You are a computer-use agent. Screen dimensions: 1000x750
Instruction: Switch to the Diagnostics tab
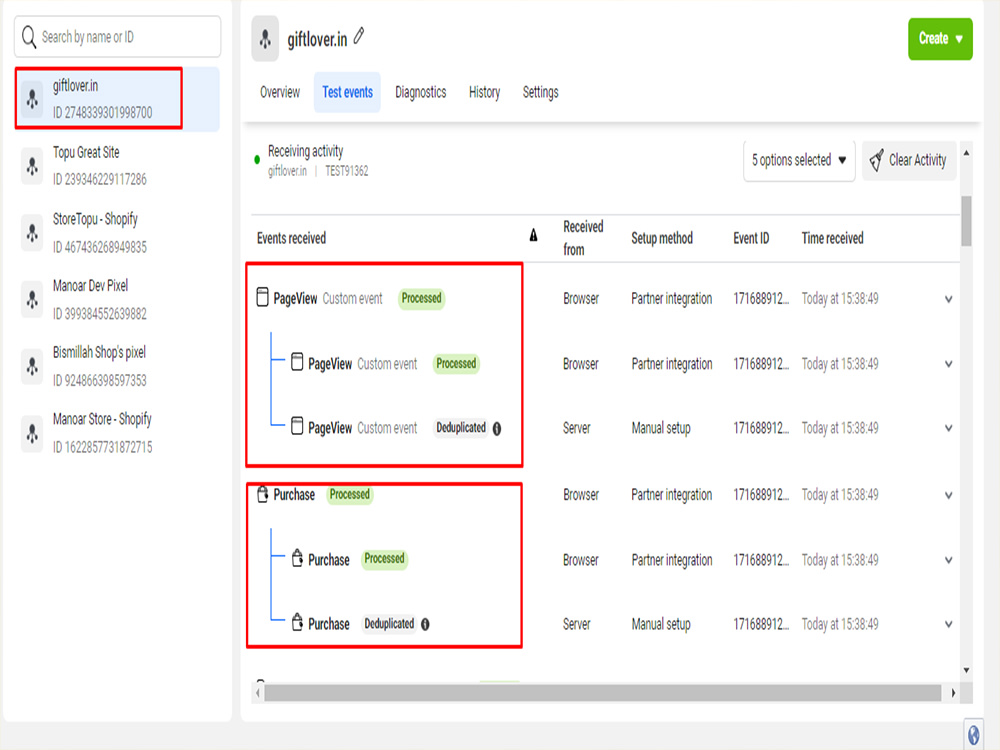tap(420, 92)
